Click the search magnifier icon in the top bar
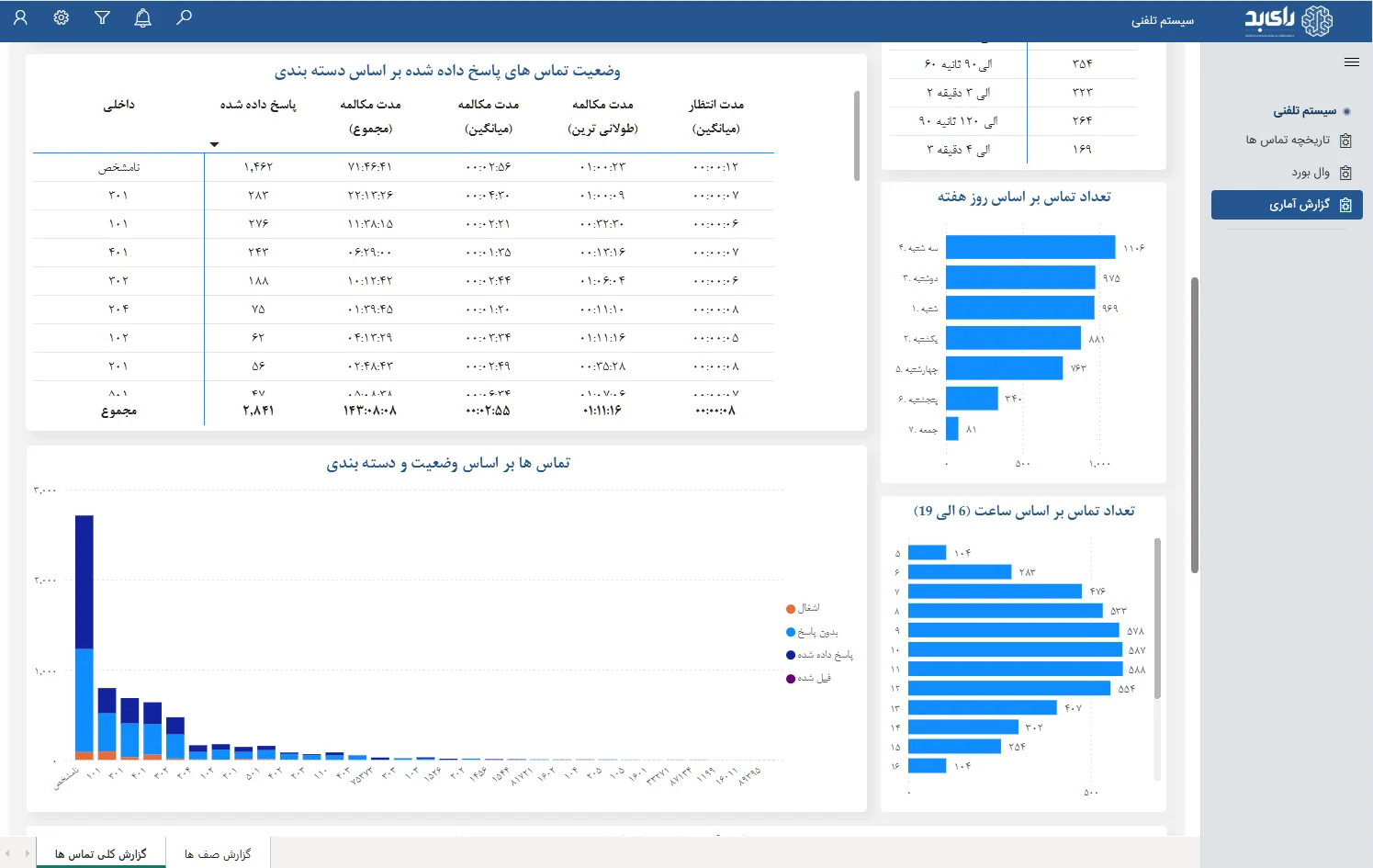Viewport: 1373px width, 868px height. click(184, 17)
